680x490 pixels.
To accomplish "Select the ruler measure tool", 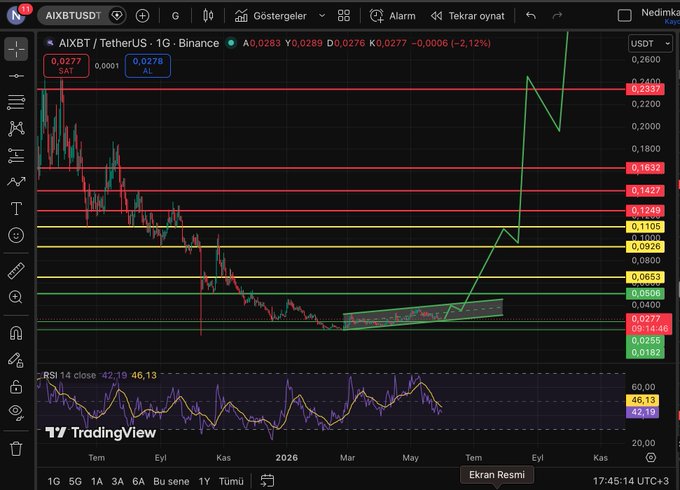I will pos(16,271).
